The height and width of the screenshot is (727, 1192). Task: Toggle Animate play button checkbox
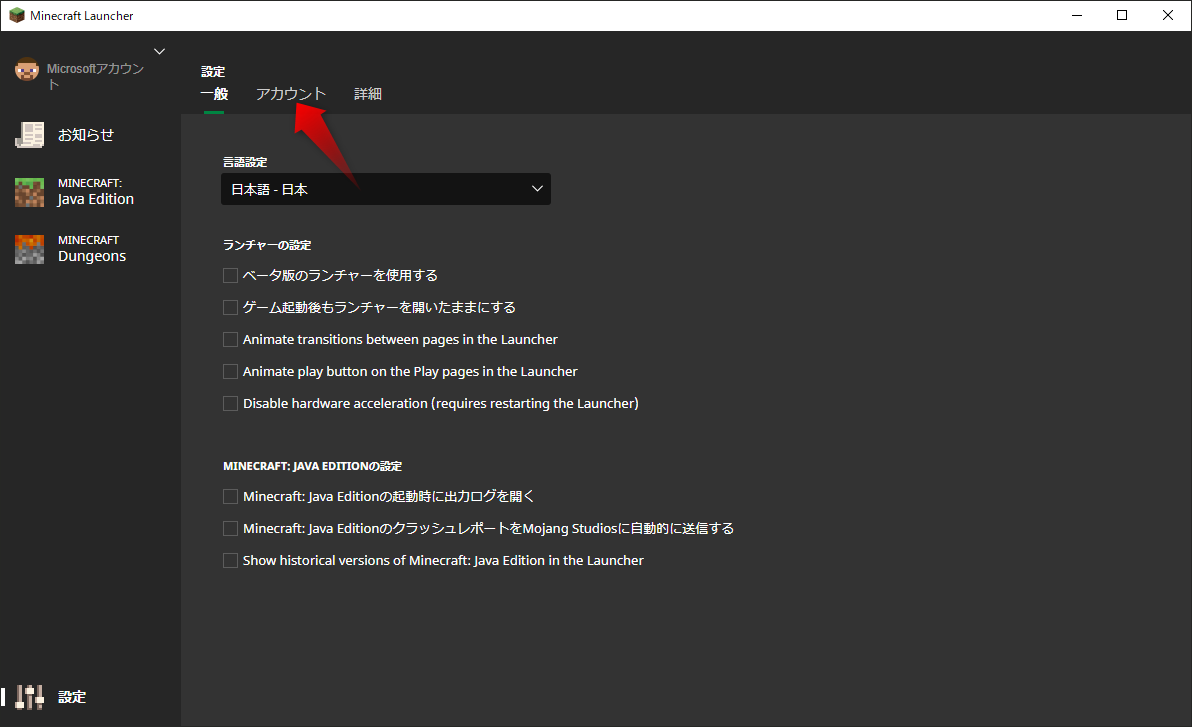230,371
